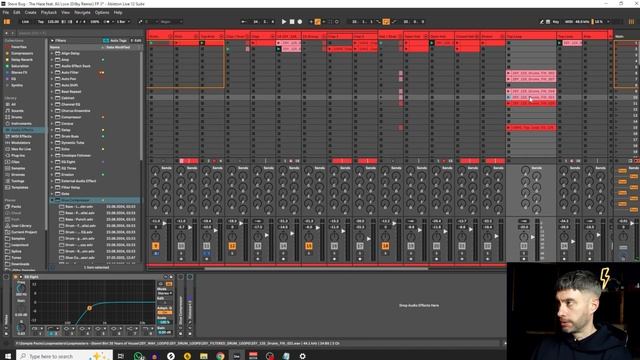Screen dimensions: 640x360
Task: Open Drums in the Library
Action: (17, 117)
